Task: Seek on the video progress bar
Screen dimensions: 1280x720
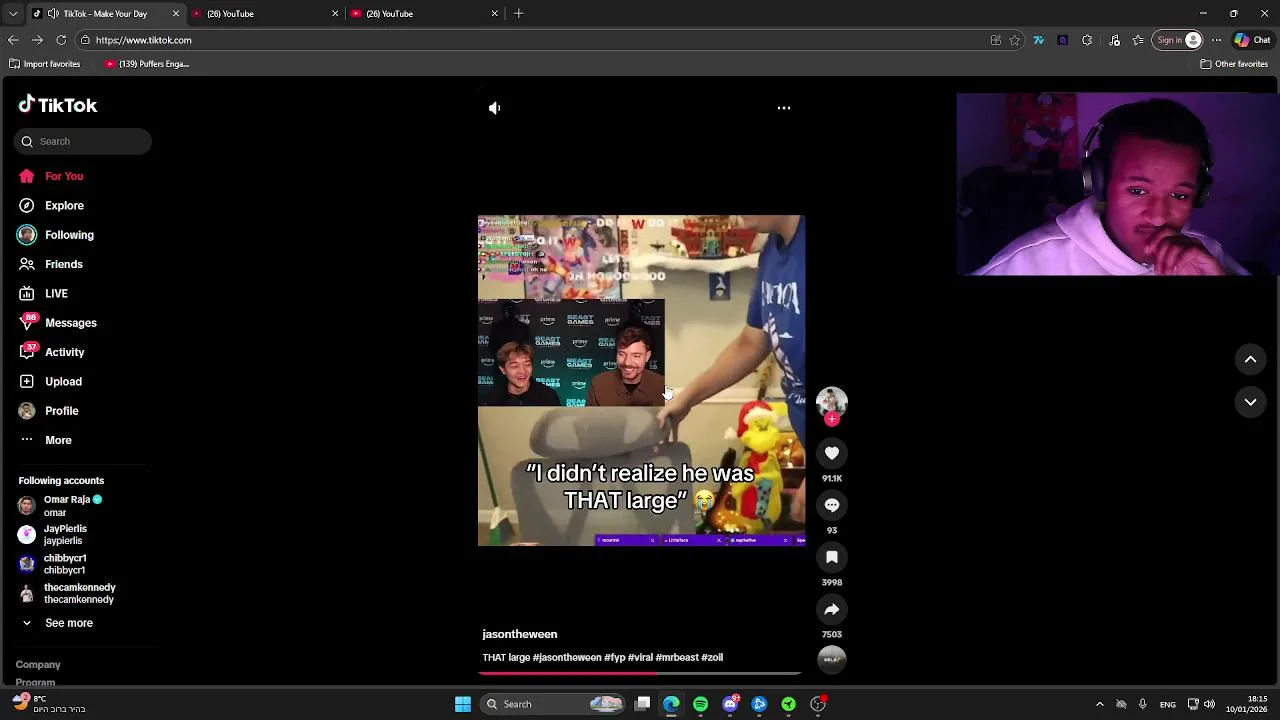Action: pyautogui.click(x=640, y=673)
